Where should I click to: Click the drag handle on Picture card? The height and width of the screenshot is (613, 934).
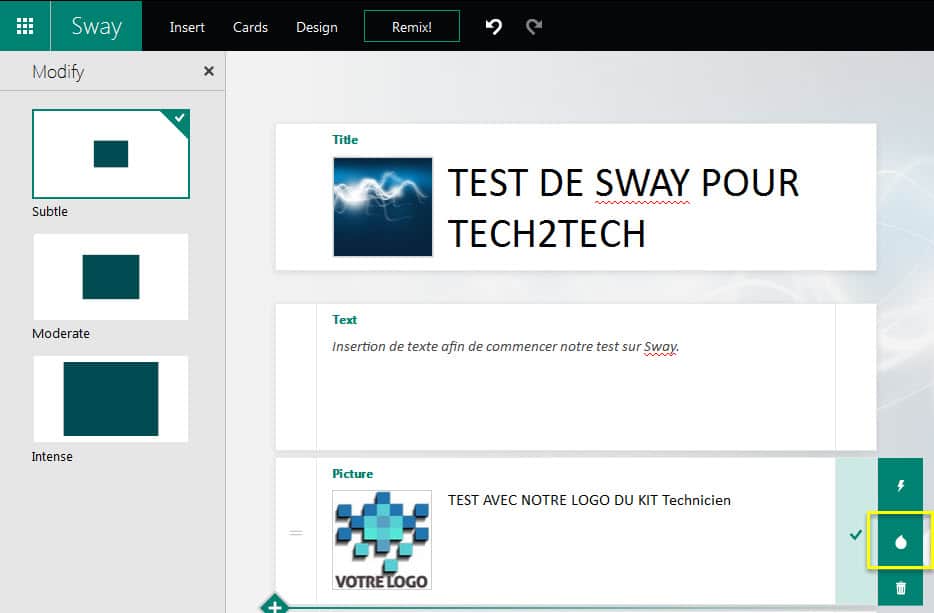click(296, 533)
